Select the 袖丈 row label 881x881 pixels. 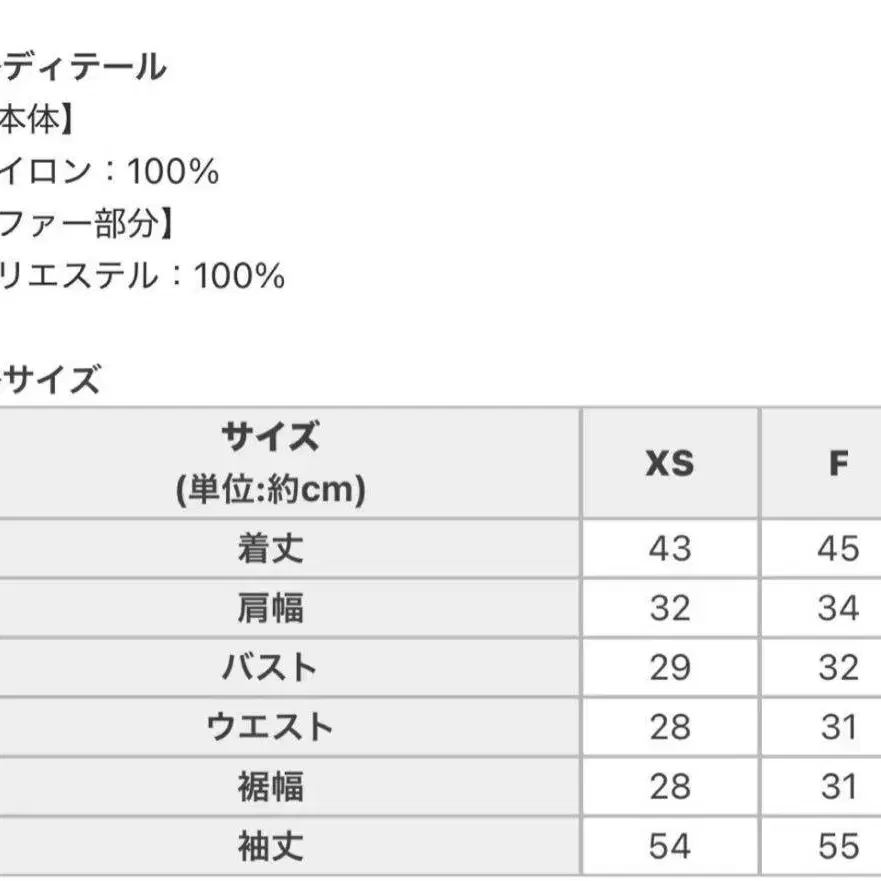pyautogui.click(x=271, y=846)
